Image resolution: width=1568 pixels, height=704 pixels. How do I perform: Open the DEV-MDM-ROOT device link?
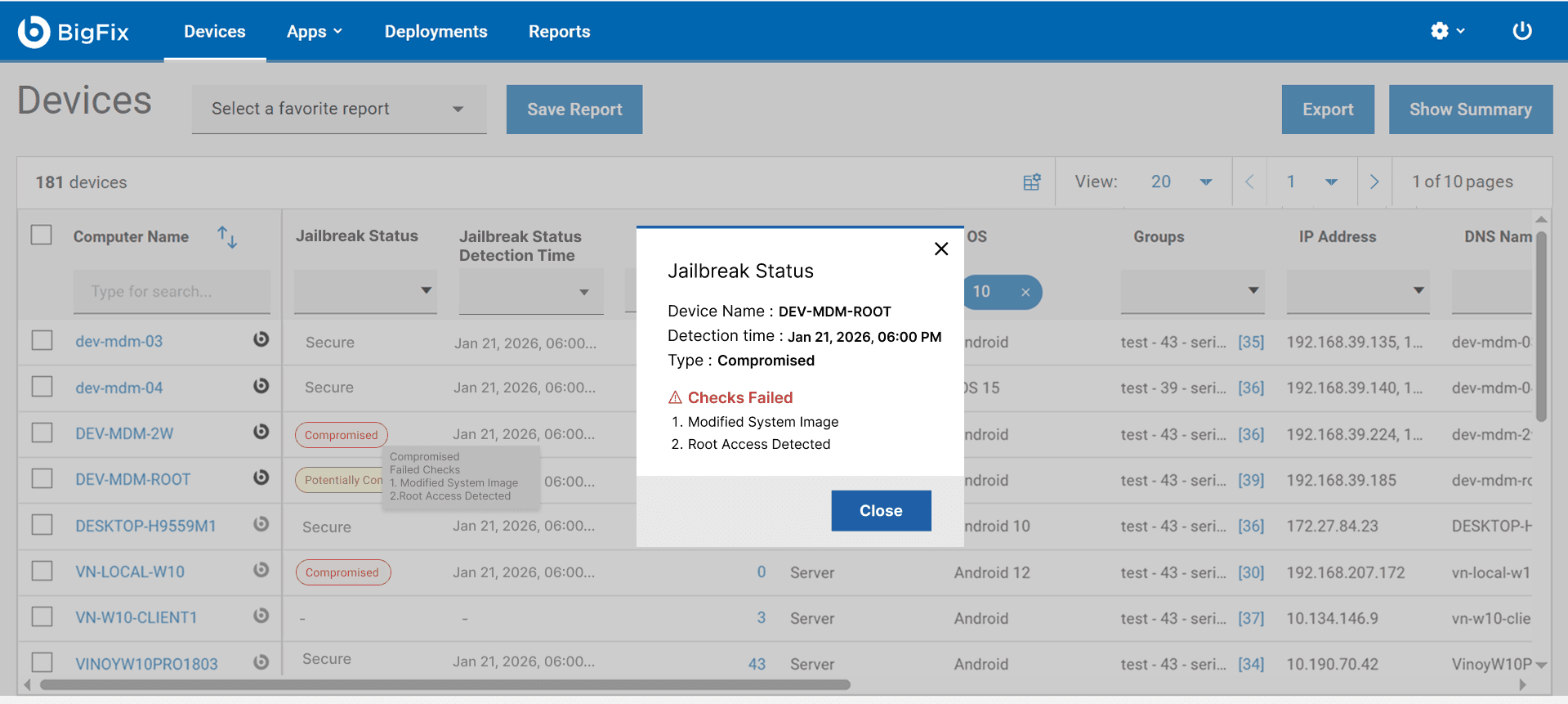(133, 479)
